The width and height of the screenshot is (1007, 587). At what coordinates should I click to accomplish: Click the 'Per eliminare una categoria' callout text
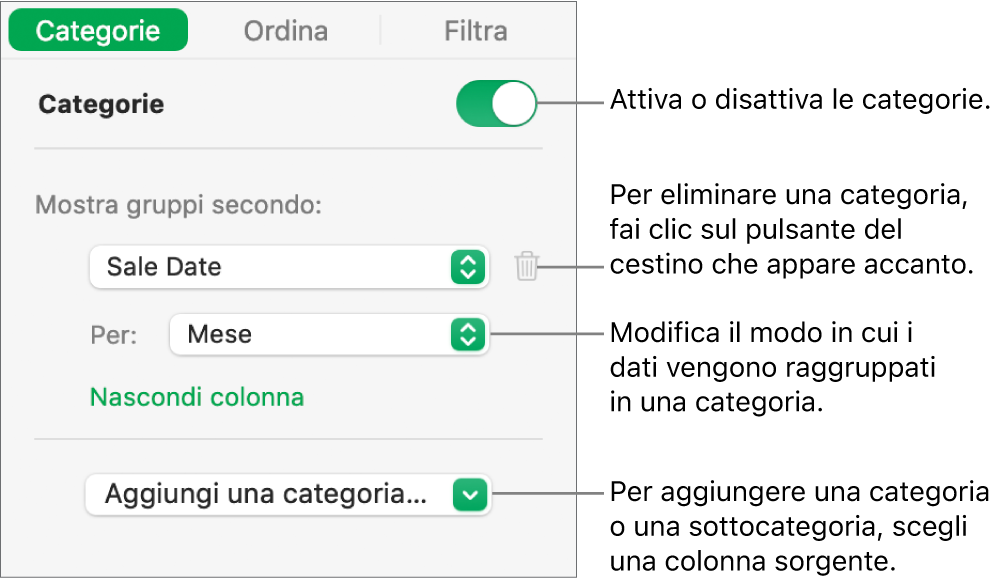[x=789, y=229]
